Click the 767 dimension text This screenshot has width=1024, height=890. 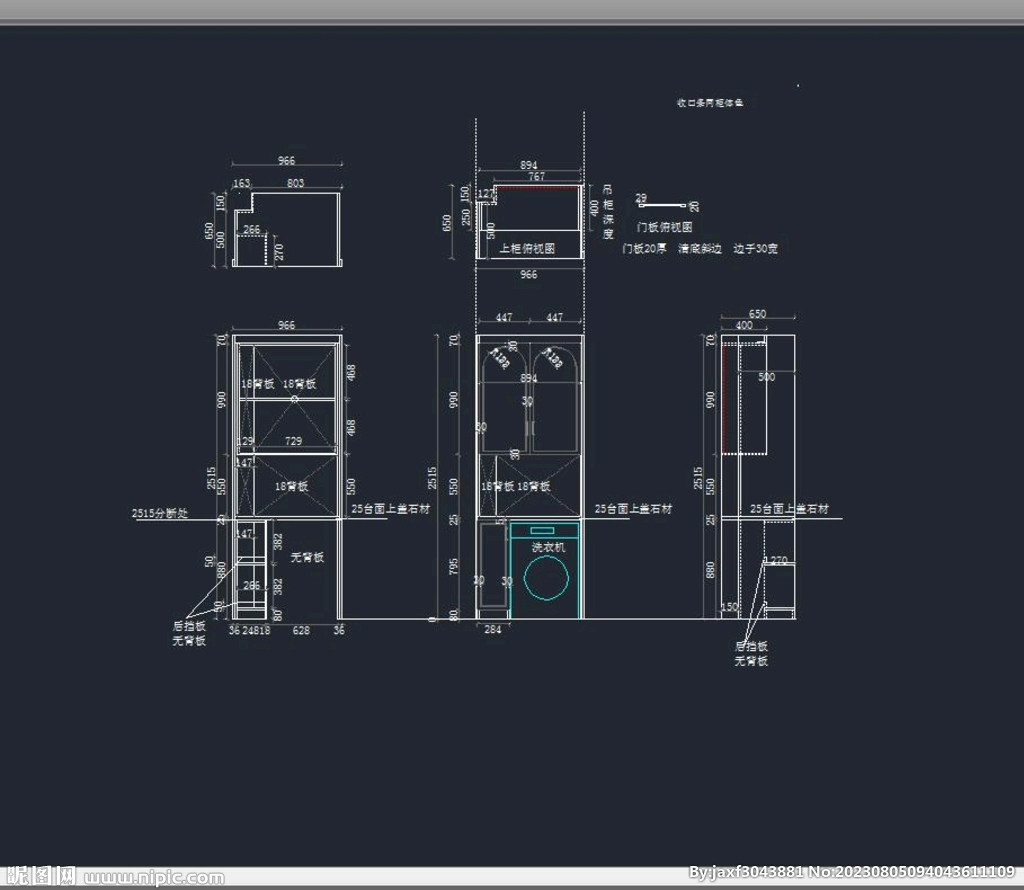(x=536, y=176)
